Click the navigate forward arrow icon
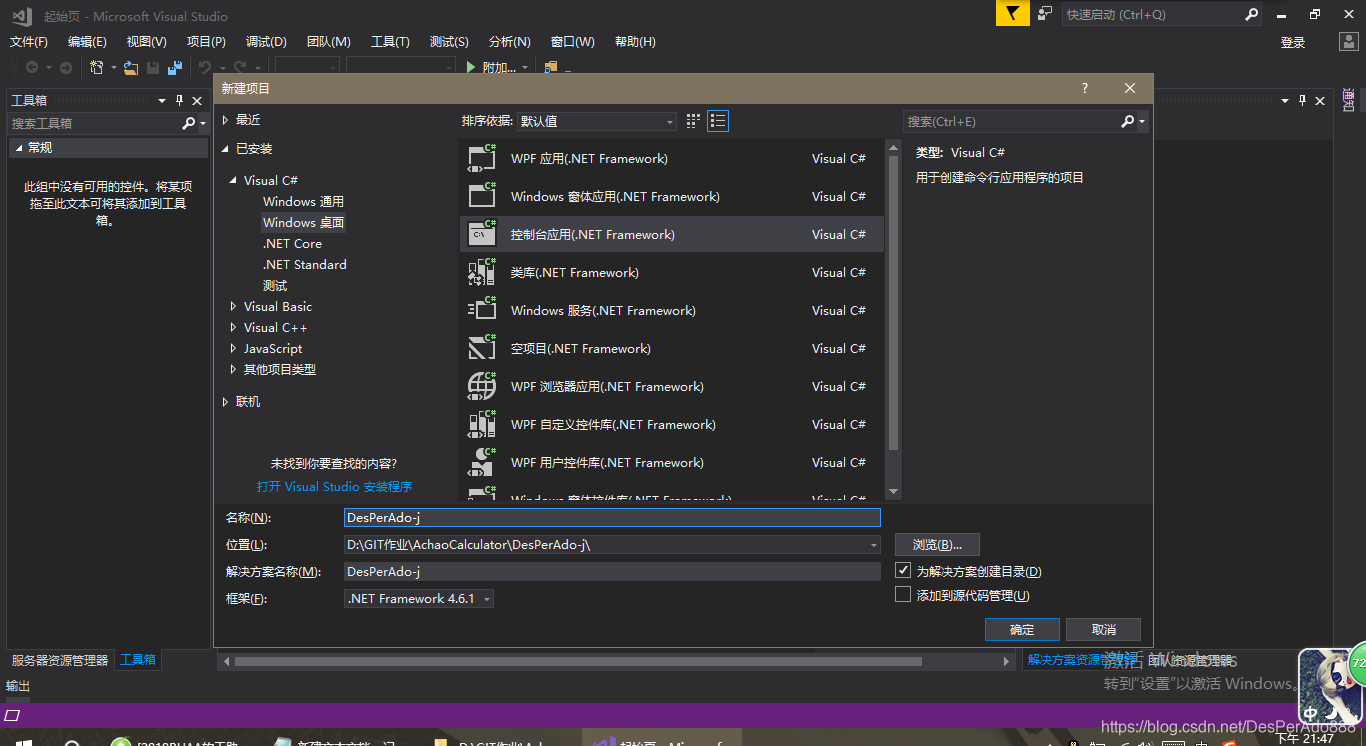 pyautogui.click(x=66, y=67)
